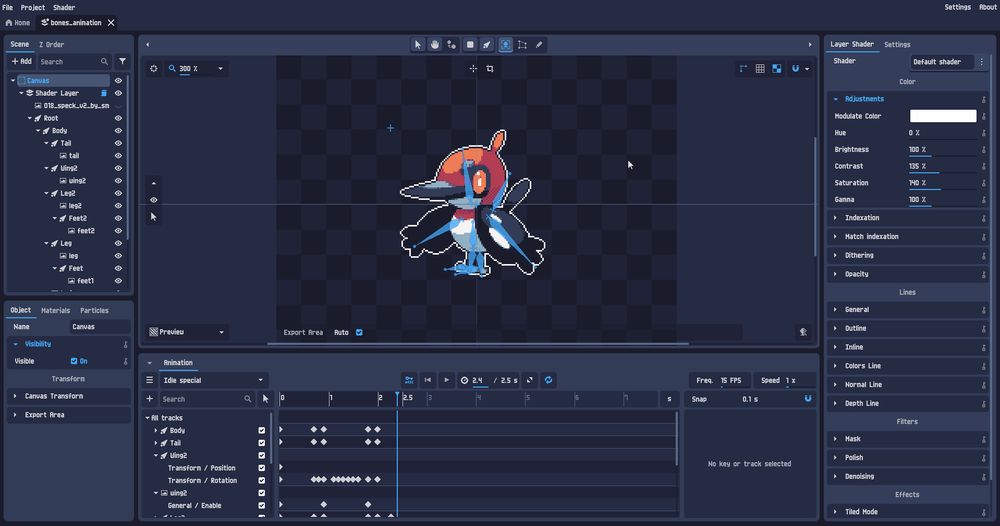
Task: Click the Contrast 135 % slider
Action: [x=942, y=166]
